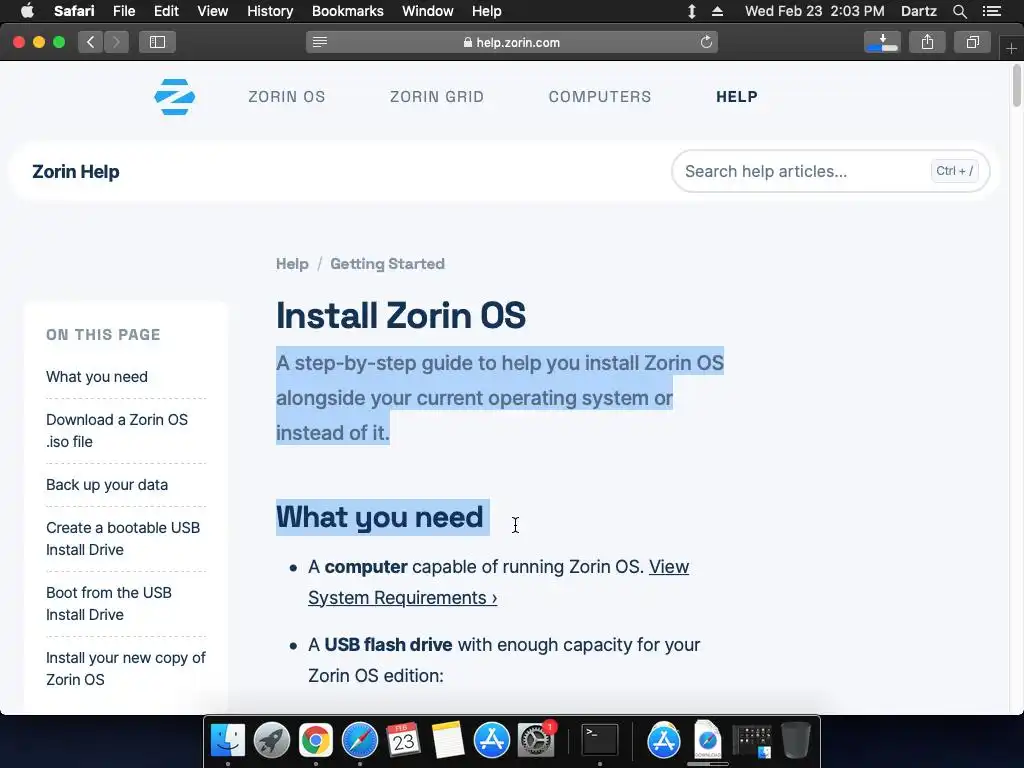
Task: Click the Dartz user name in menu bar
Action: (918, 11)
